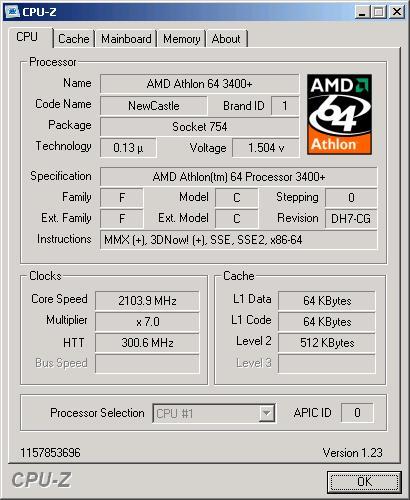
Task: Open the About tab
Action: coord(226,39)
